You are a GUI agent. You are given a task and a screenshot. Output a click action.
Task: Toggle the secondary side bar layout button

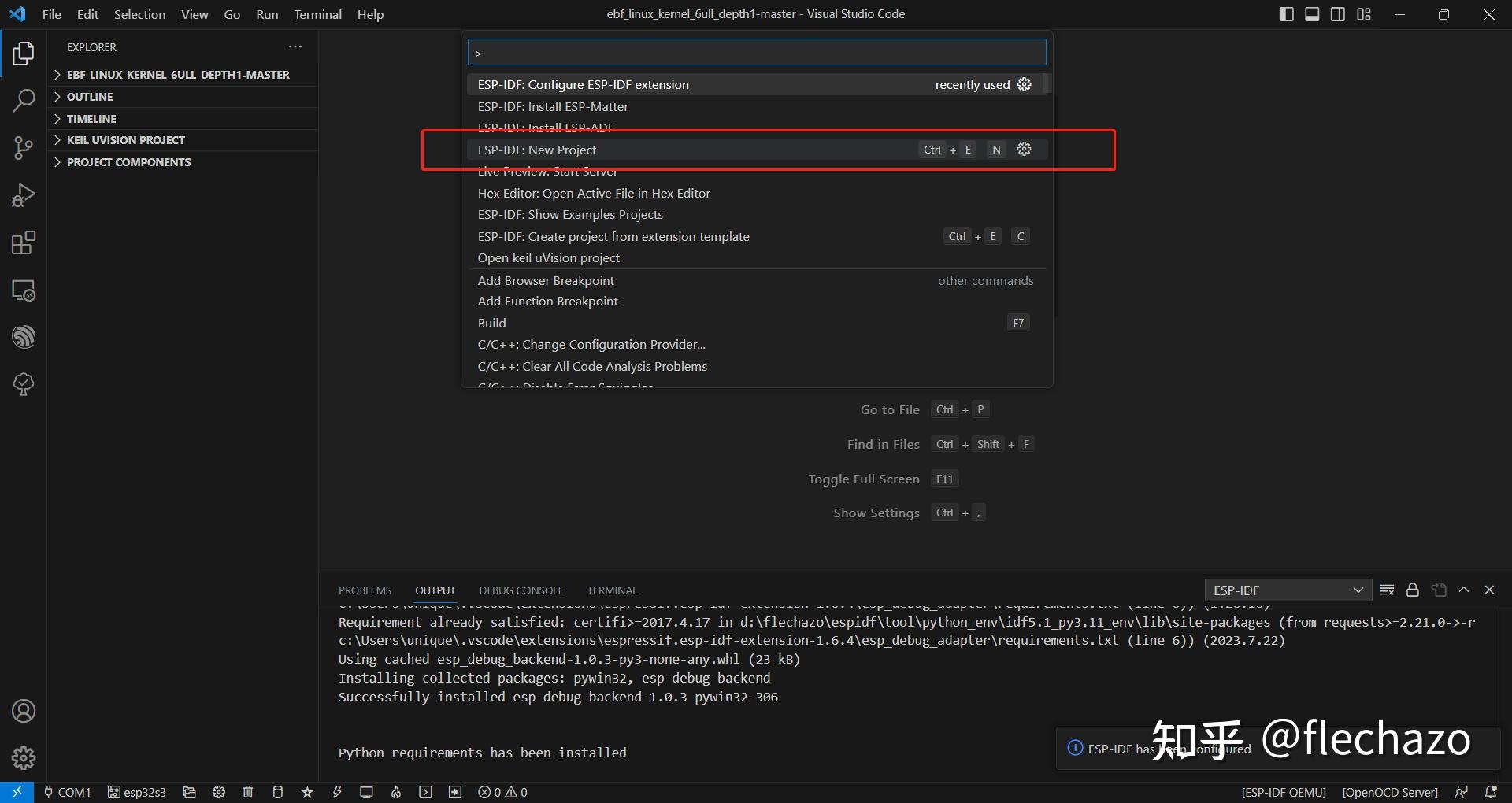(1338, 14)
